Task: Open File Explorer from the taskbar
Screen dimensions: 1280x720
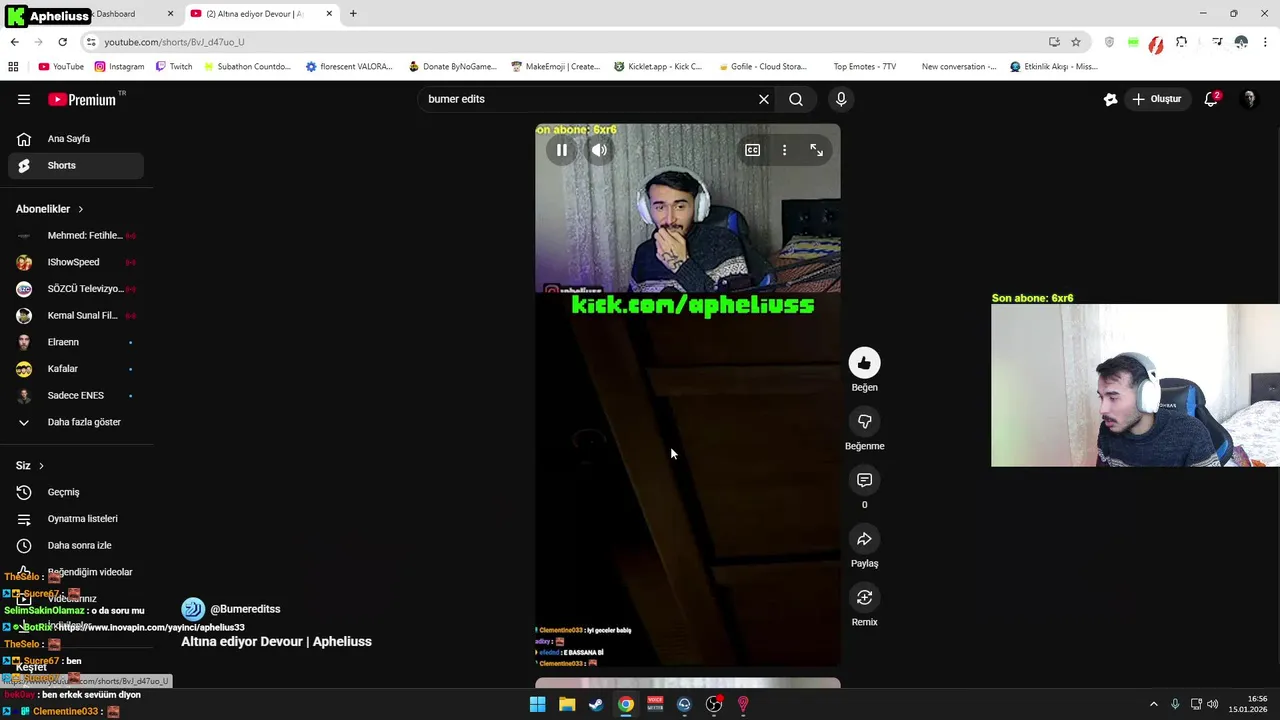Action: point(567,704)
